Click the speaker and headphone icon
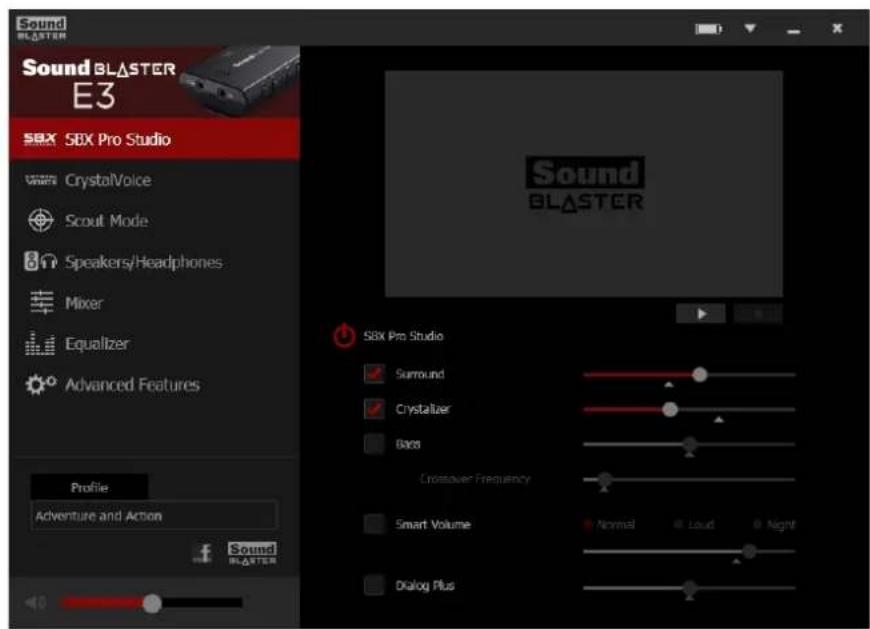 (x=40, y=261)
